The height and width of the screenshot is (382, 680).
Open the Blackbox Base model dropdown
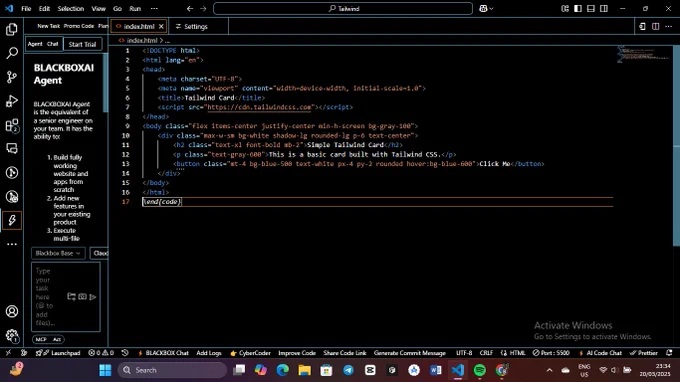coord(58,253)
